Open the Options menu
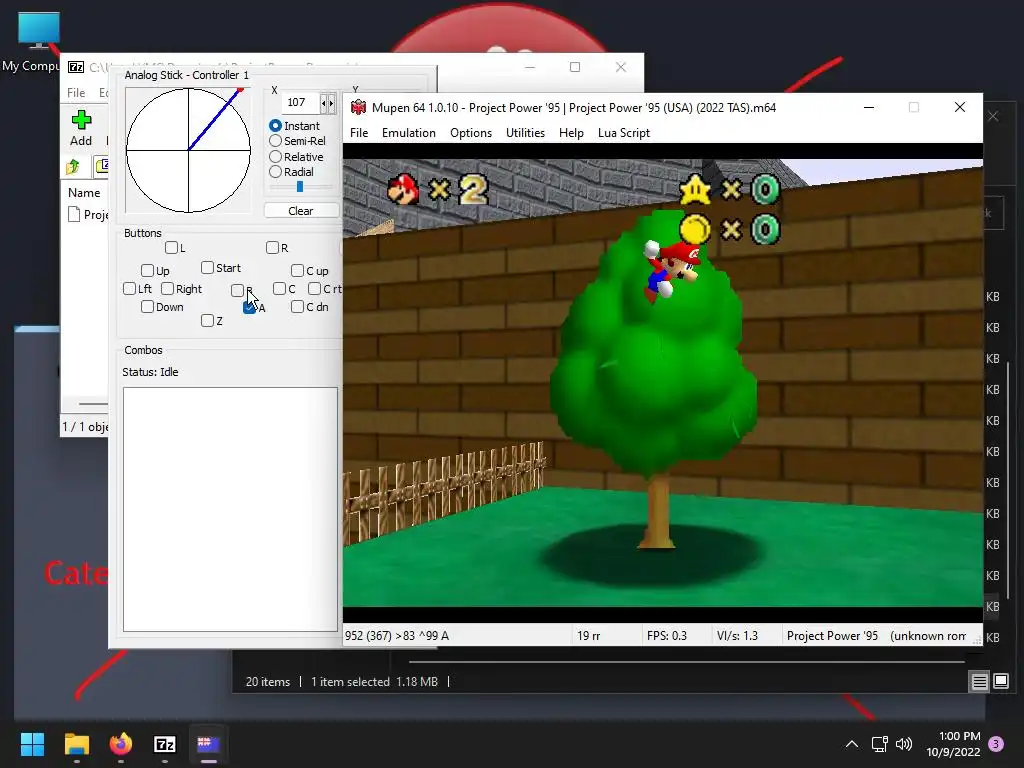 (x=471, y=133)
